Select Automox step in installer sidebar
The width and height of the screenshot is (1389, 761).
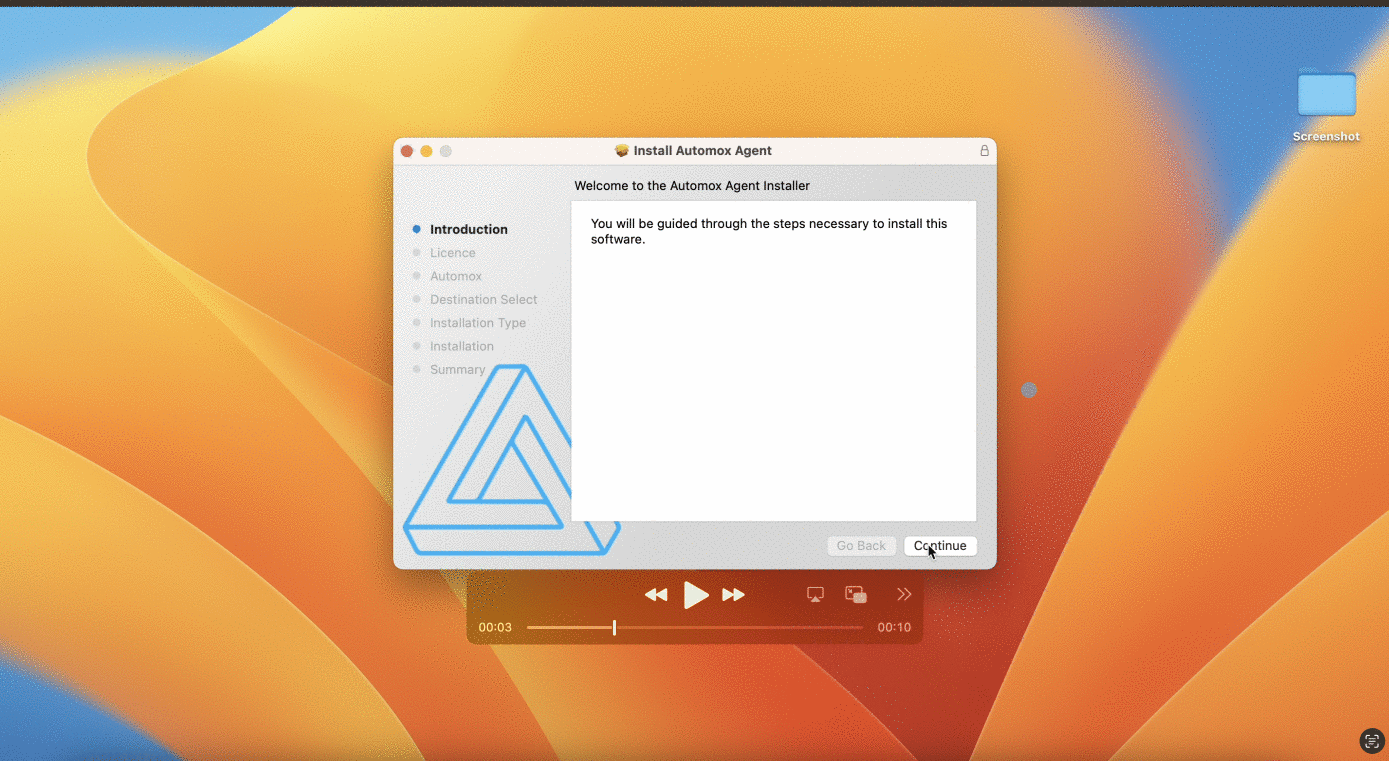[456, 276]
